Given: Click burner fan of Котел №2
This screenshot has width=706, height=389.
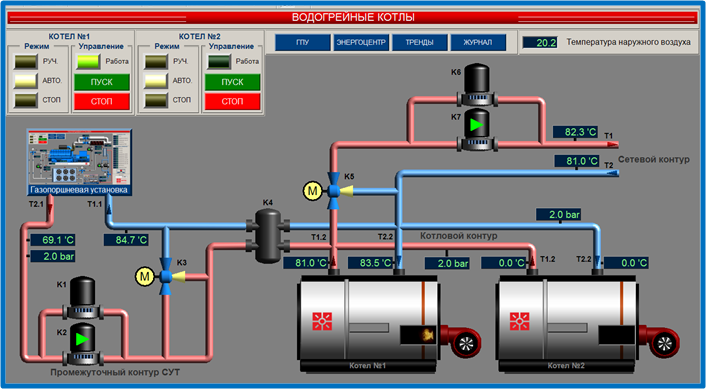Looking at the screenshot, I should [x=661, y=342].
